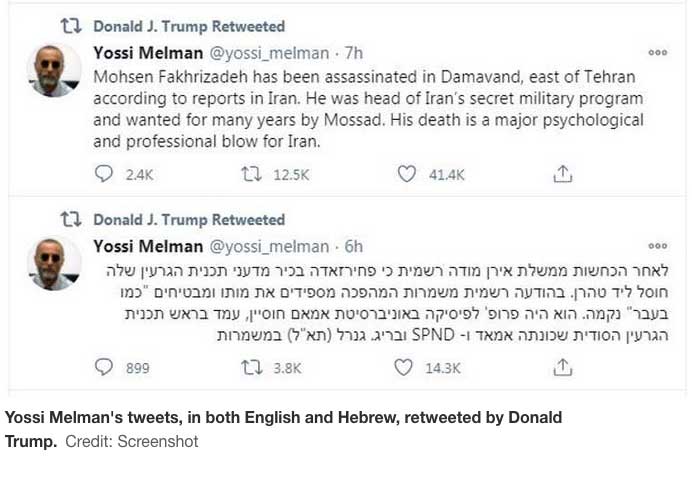The image size is (692, 485).
Task: Open more options menu on the Hebrew tweet
Action: 657,246
